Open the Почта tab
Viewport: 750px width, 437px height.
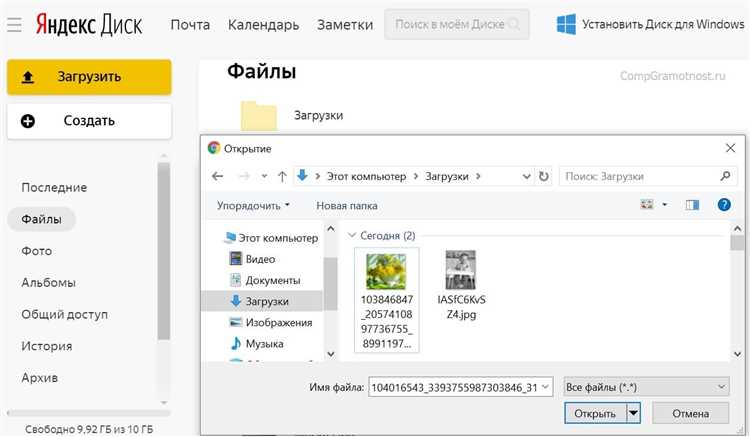point(190,23)
